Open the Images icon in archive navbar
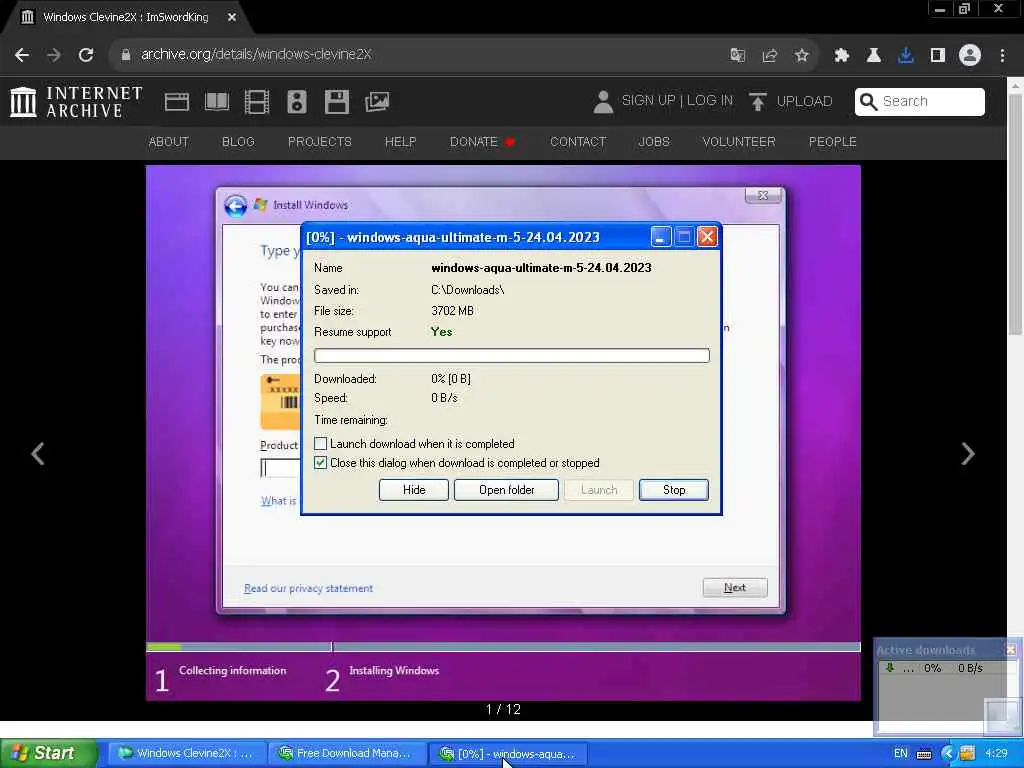The image size is (1024, 768). tap(377, 102)
